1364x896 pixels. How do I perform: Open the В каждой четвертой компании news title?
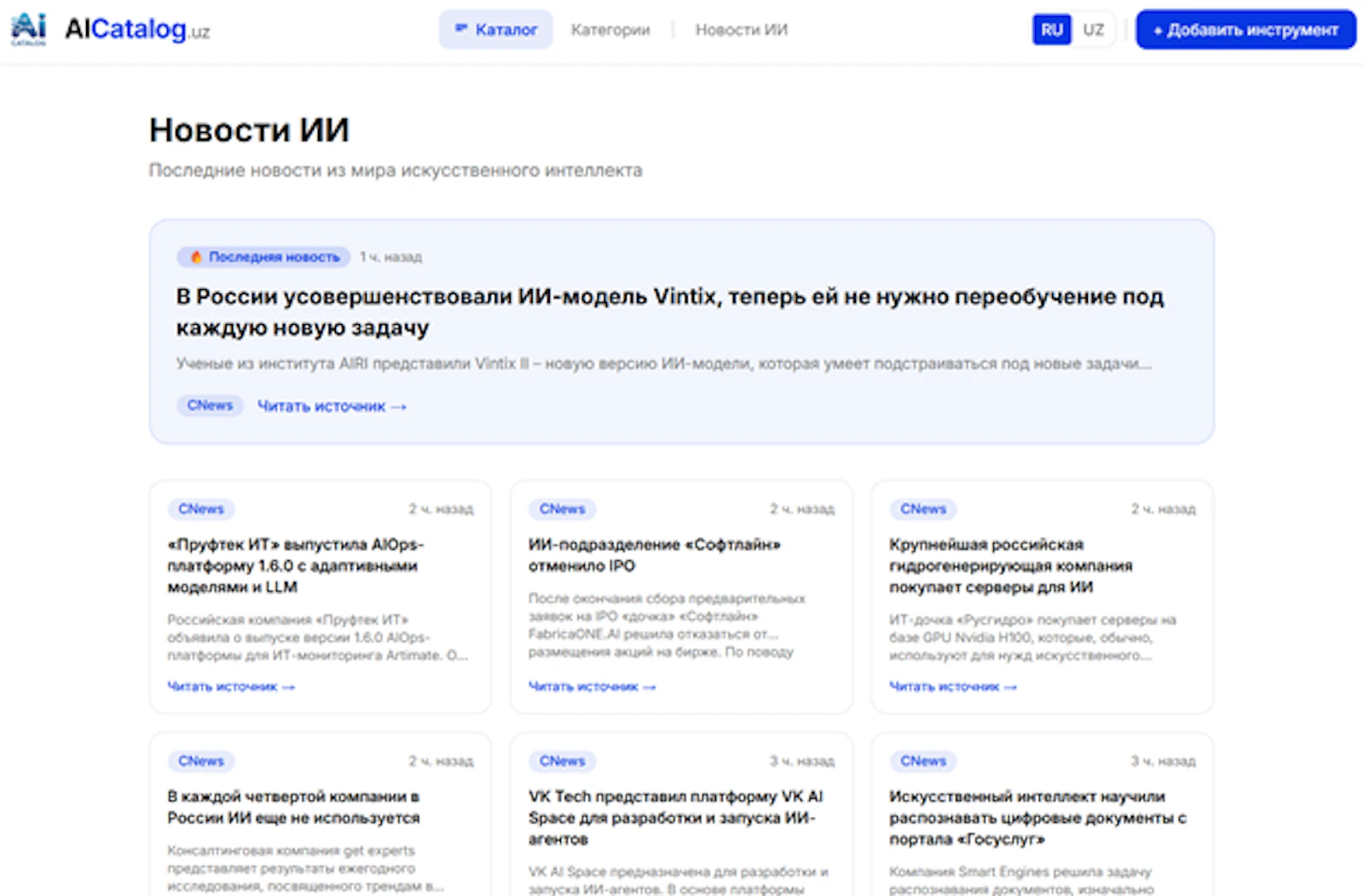[293, 807]
